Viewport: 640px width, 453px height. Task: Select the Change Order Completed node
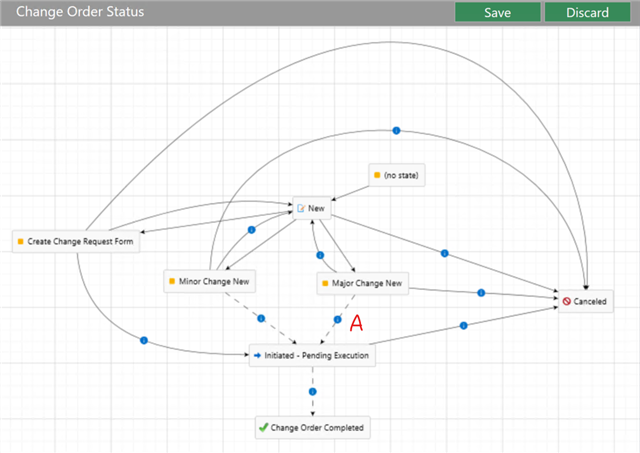click(312, 427)
